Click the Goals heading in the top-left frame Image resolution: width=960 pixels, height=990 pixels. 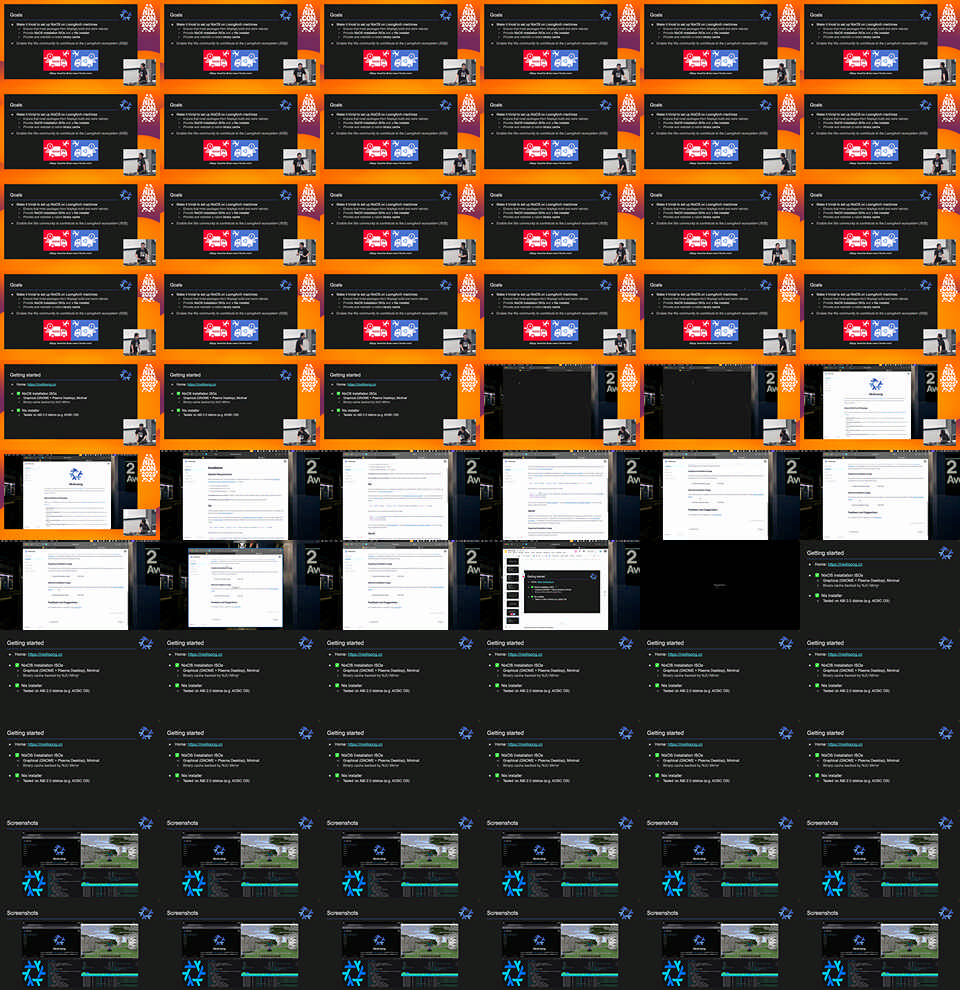pos(17,14)
